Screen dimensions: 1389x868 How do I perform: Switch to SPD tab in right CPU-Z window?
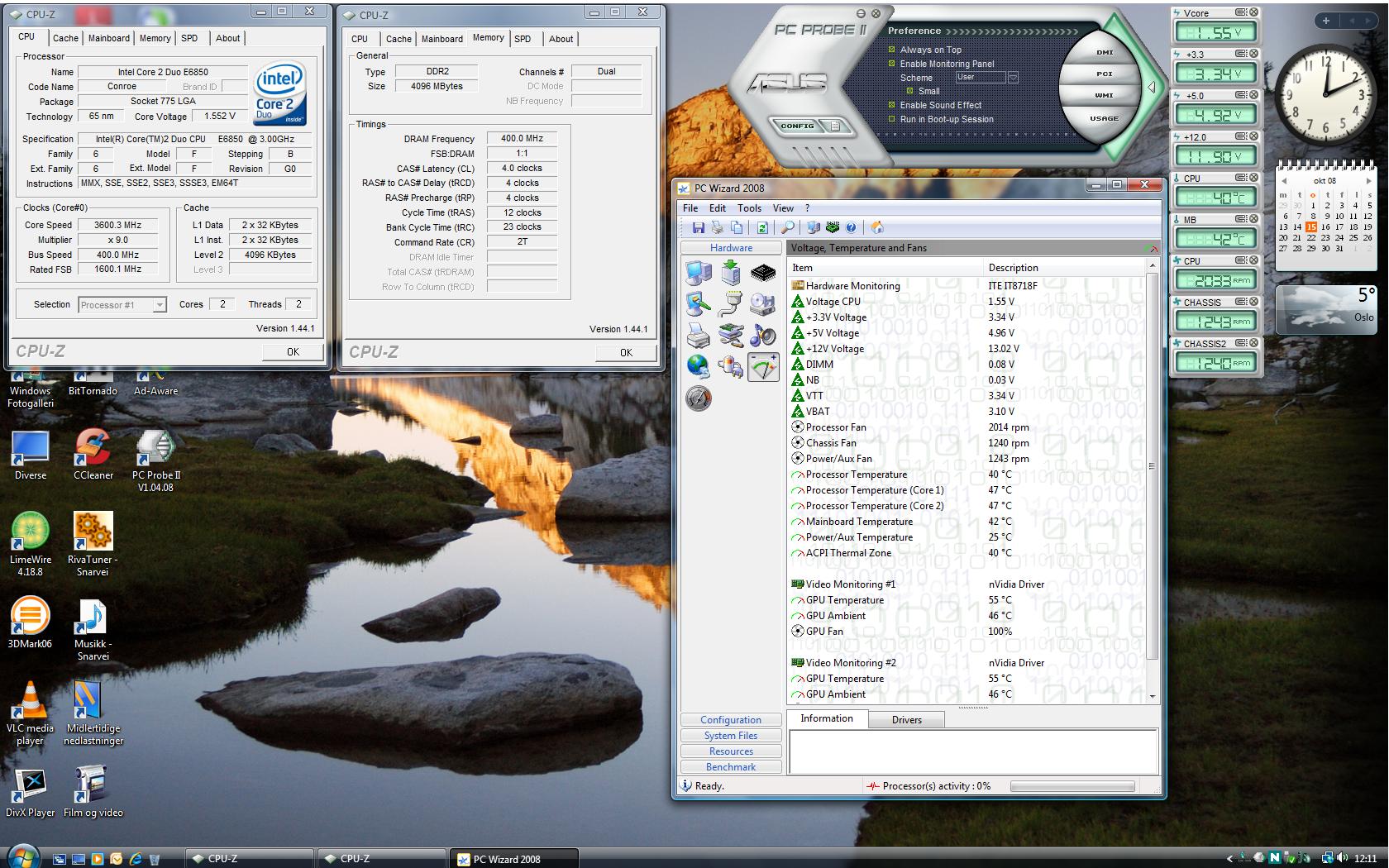pos(523,39)
